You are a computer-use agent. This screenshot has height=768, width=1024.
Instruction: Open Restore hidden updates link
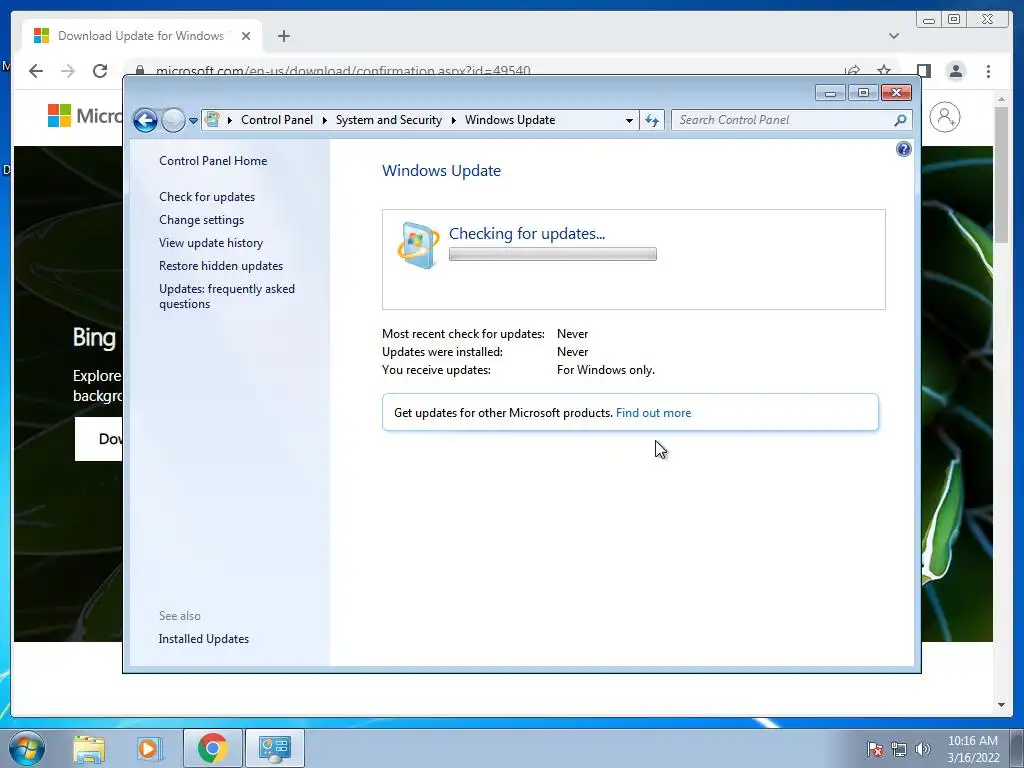click(x=221, y=266)
